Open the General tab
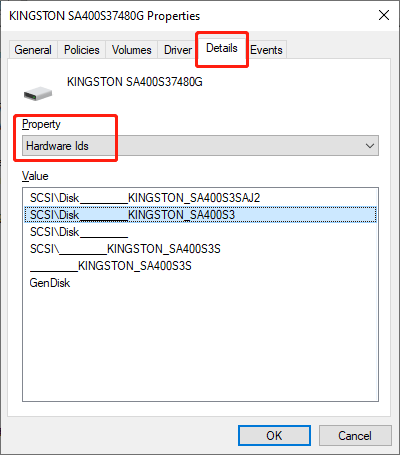 point(33,50)
